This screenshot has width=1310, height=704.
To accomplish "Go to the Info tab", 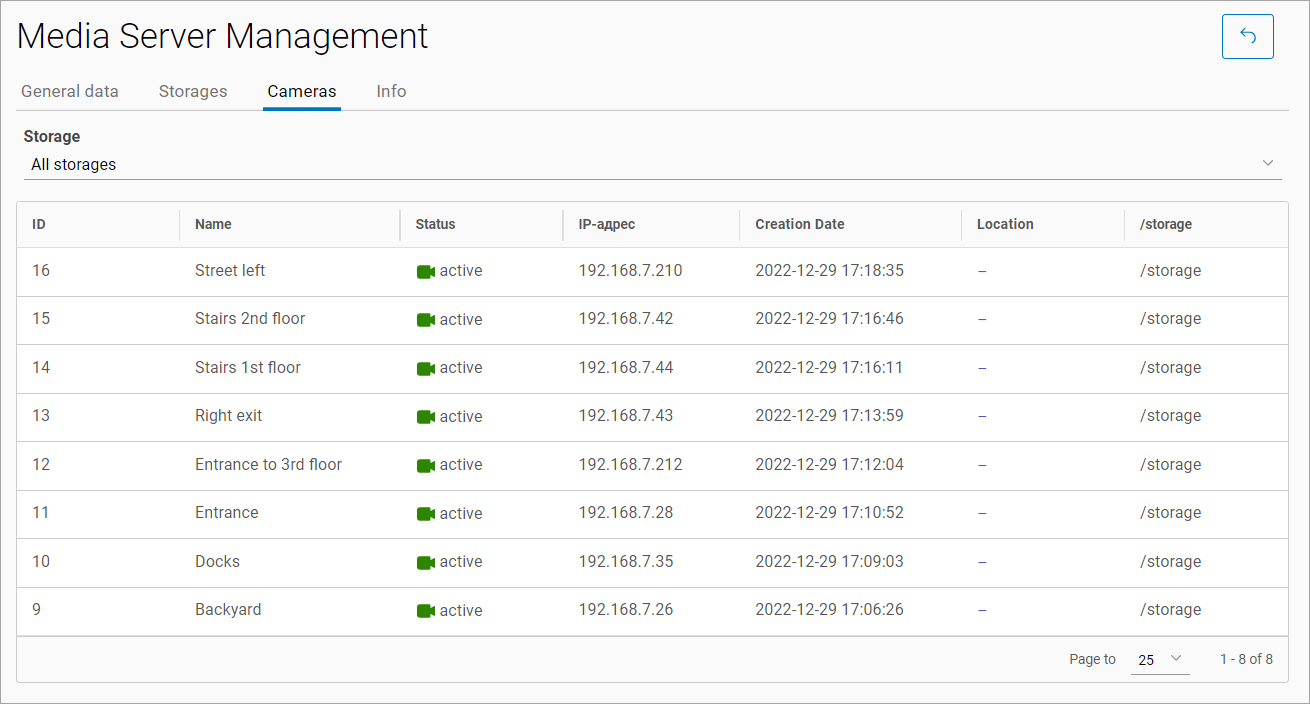I will point(391,91).
